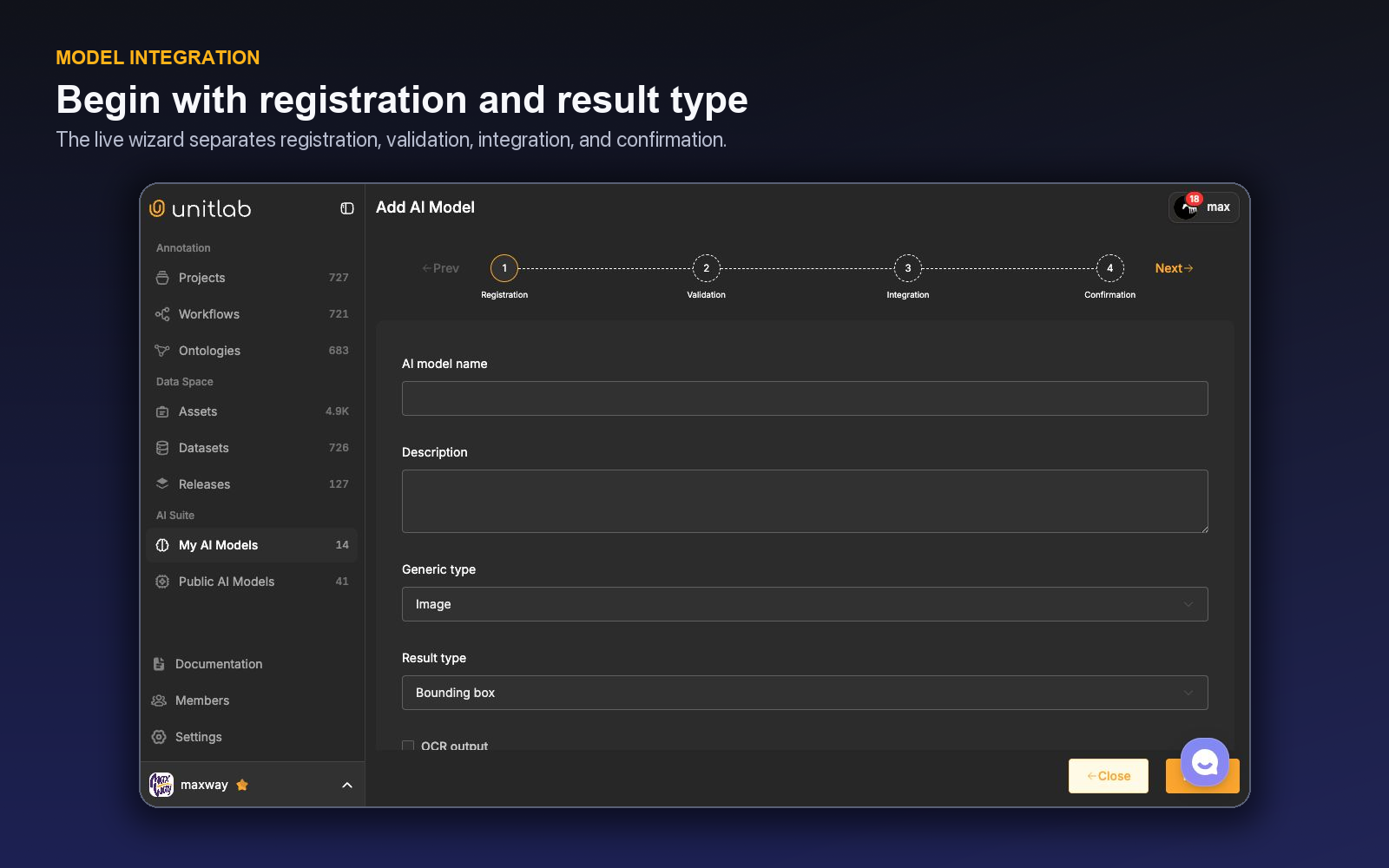Screen dimensions: 1389x868
Task: Go to step 4 Confirmation
Action: tap(1110, 268)
